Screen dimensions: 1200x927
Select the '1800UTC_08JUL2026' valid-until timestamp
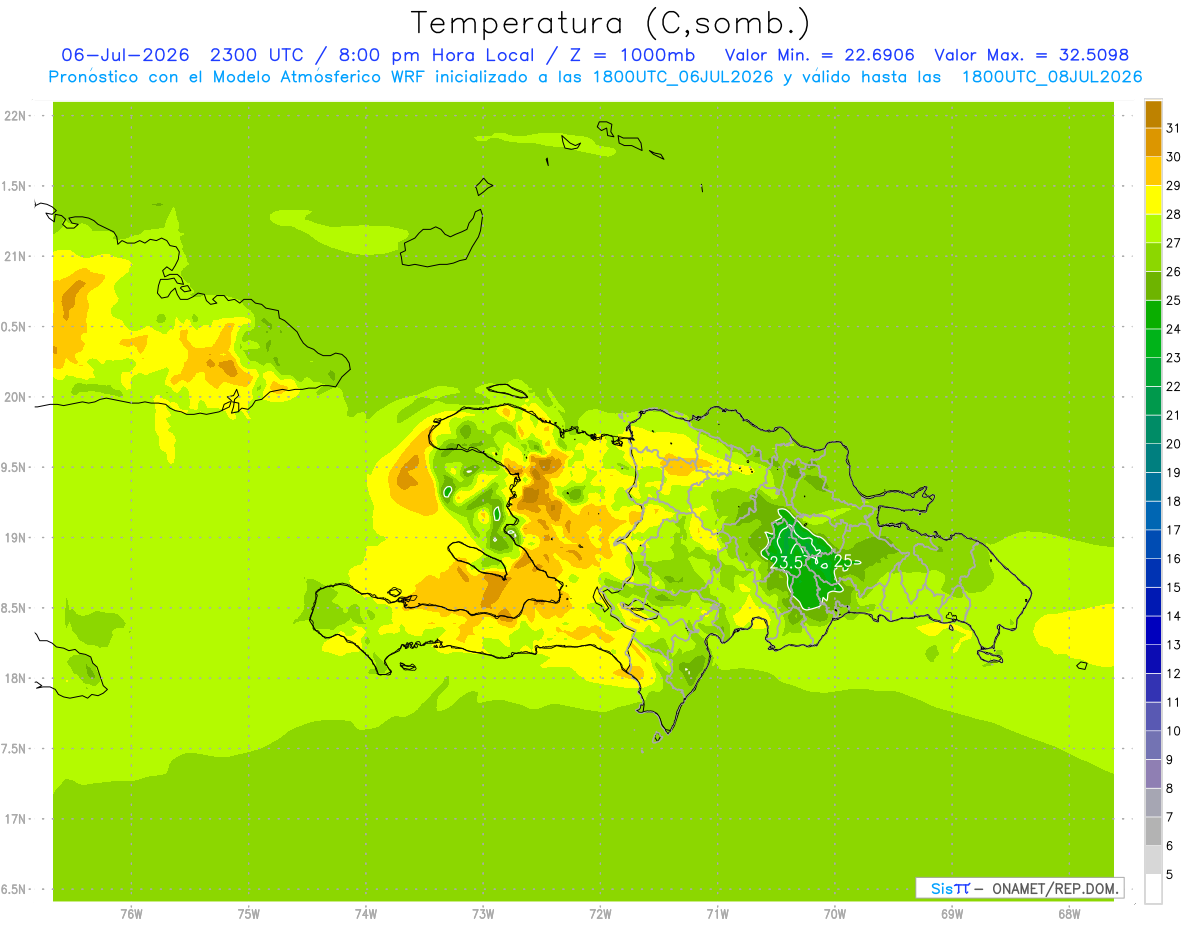pos(1052,77)
